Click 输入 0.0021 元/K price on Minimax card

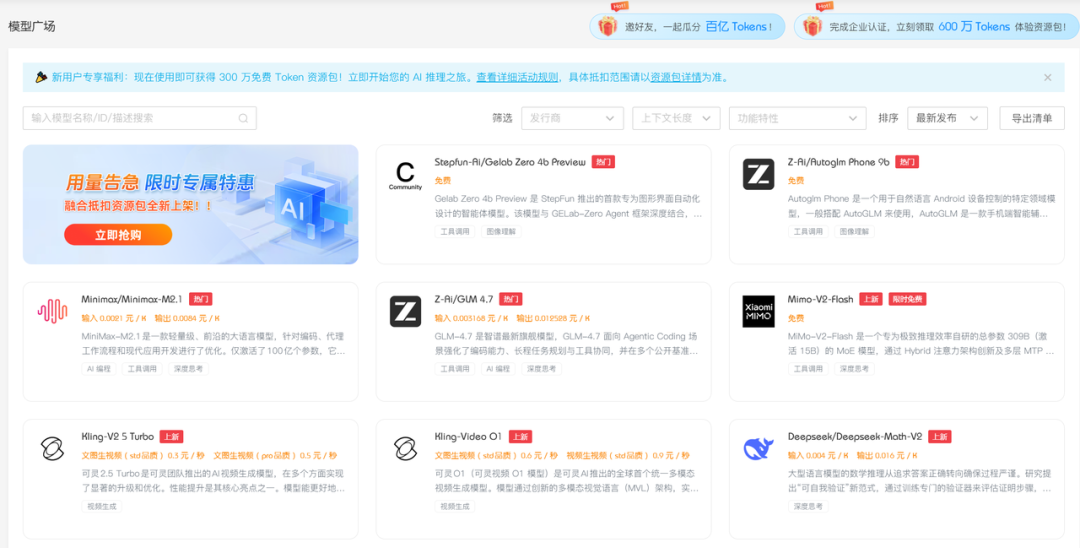coord(114,318)
